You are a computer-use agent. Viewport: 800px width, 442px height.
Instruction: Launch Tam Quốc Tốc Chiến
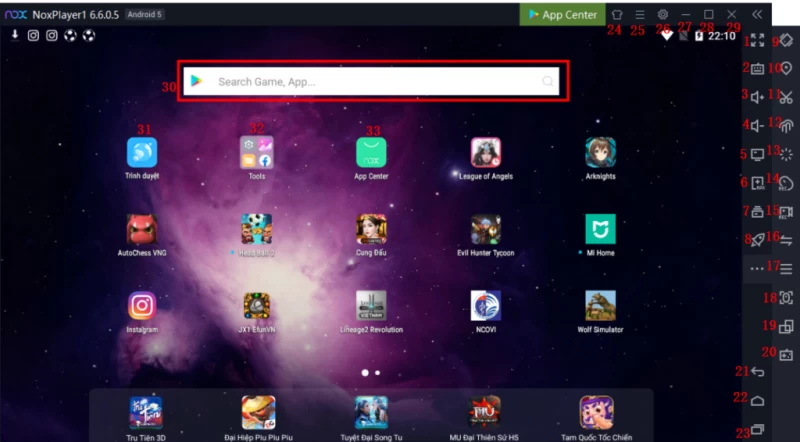(596, 412)
